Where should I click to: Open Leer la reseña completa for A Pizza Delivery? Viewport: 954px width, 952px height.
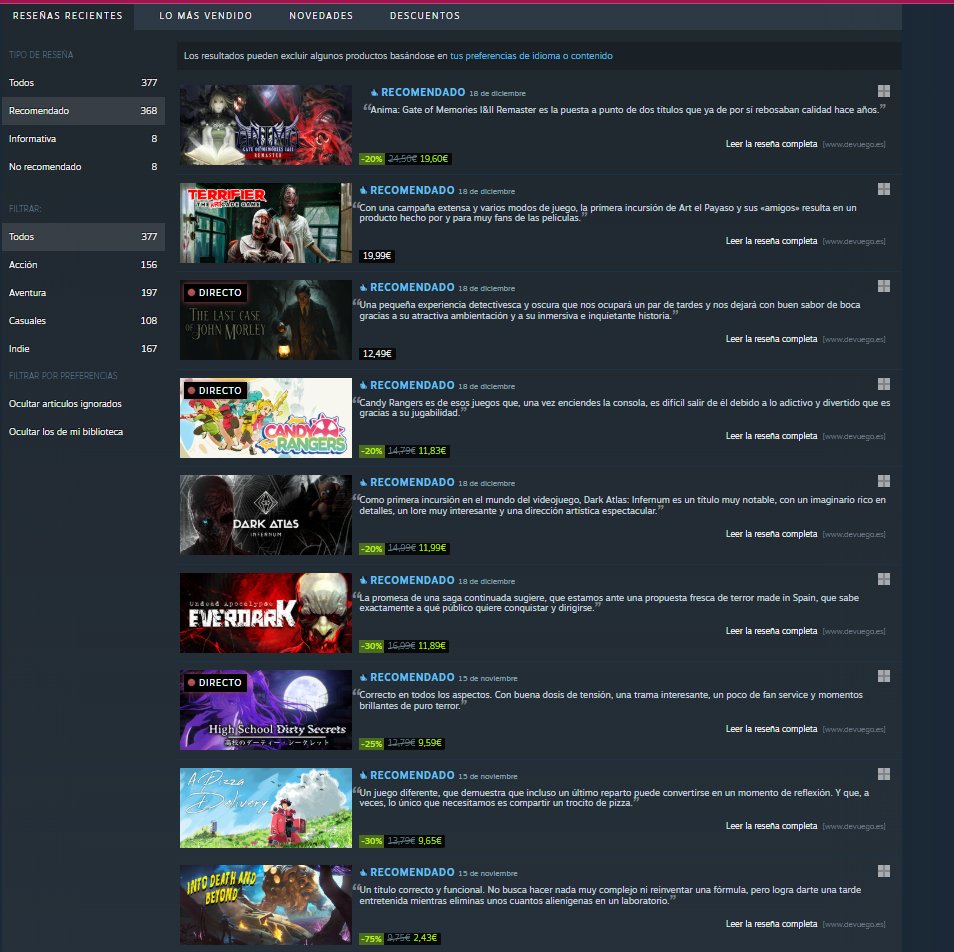coord(771,826)
